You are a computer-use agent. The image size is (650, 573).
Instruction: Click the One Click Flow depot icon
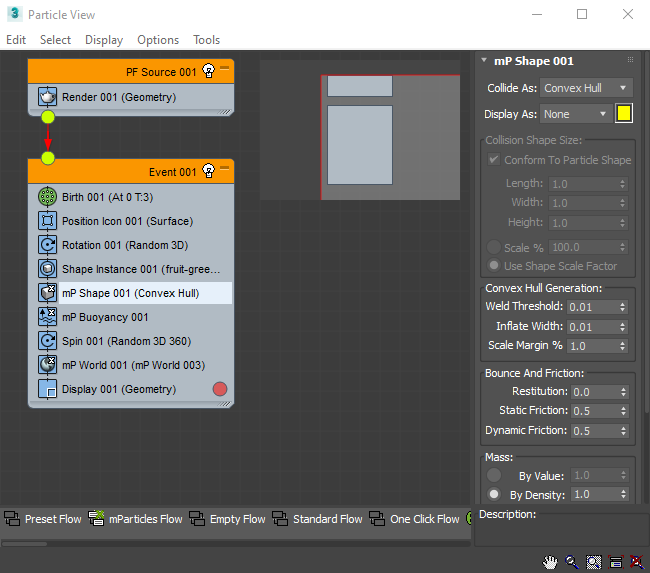(377, 519)
